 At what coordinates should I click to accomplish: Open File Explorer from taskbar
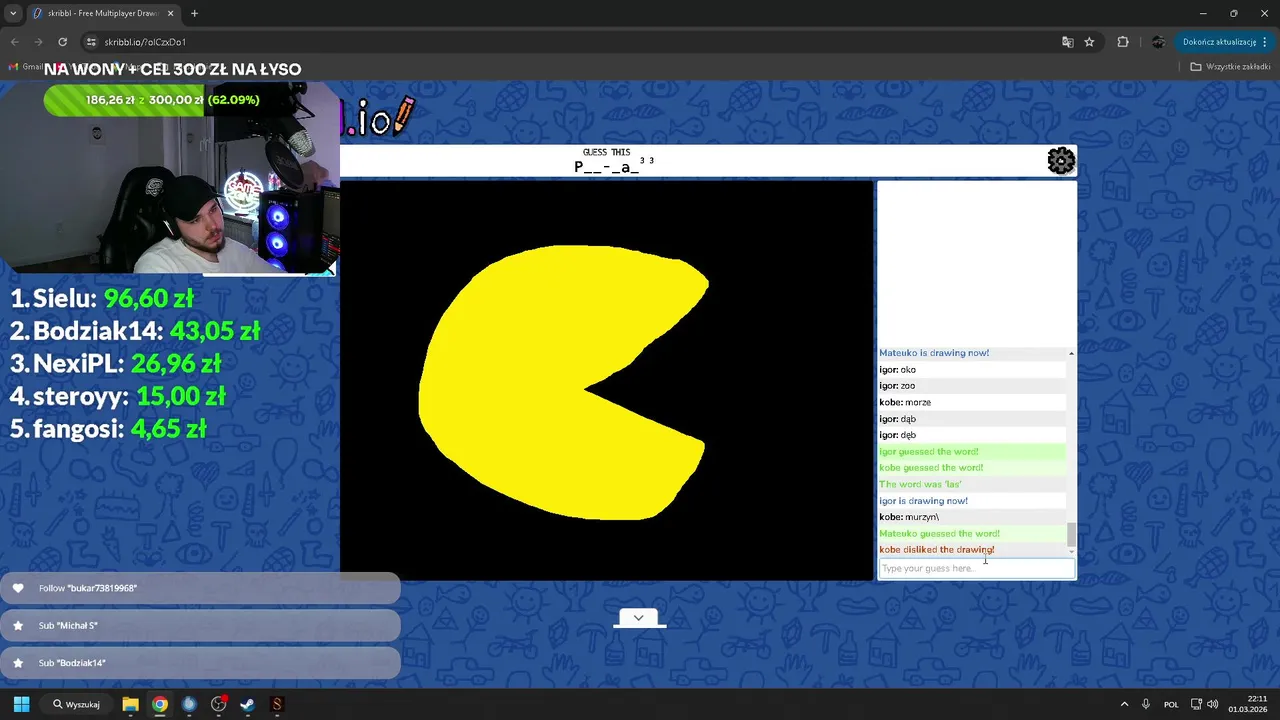click(x=130, y=704)
